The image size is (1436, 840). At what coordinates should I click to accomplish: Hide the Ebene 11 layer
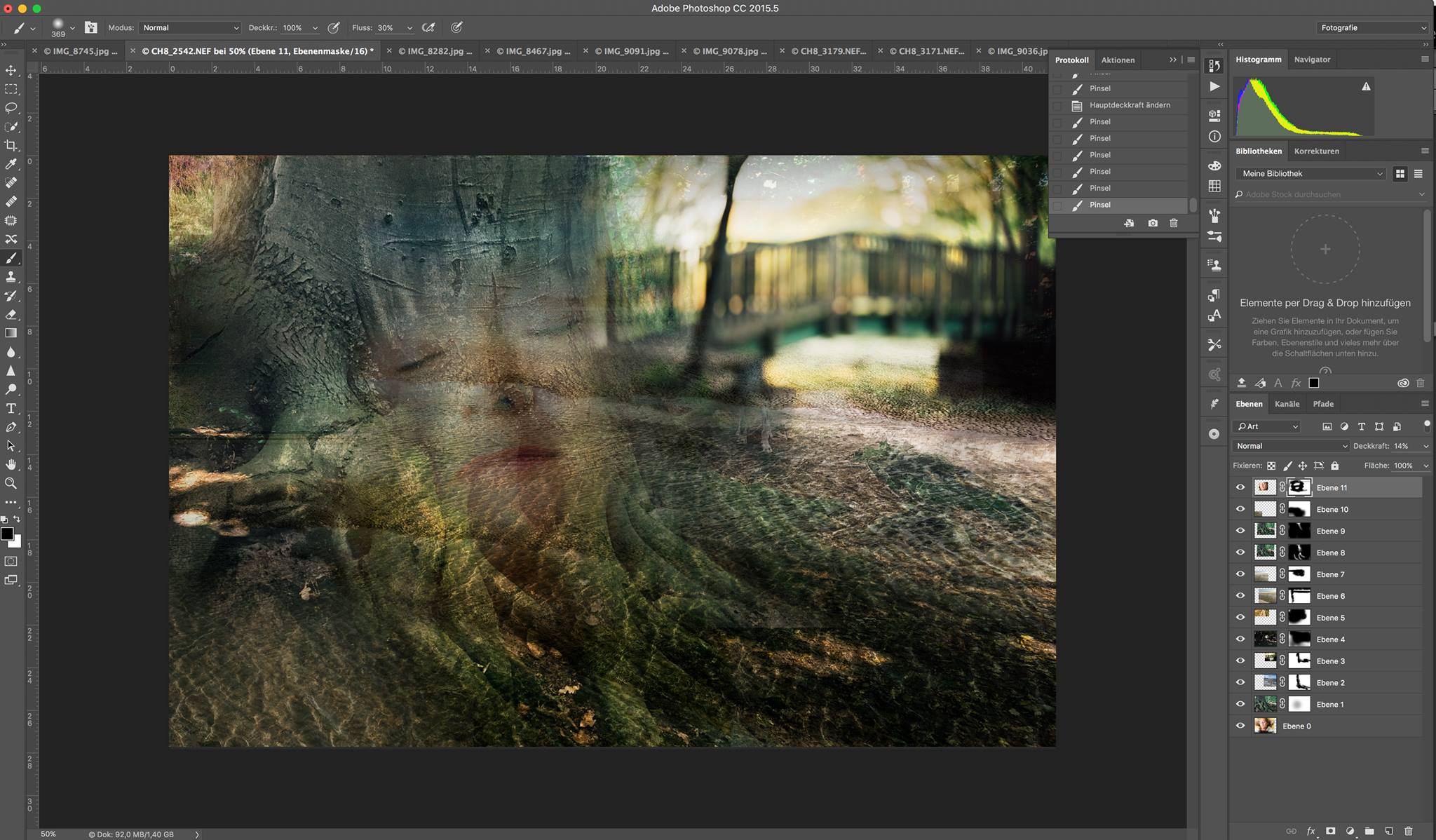tap(1240, 487)
